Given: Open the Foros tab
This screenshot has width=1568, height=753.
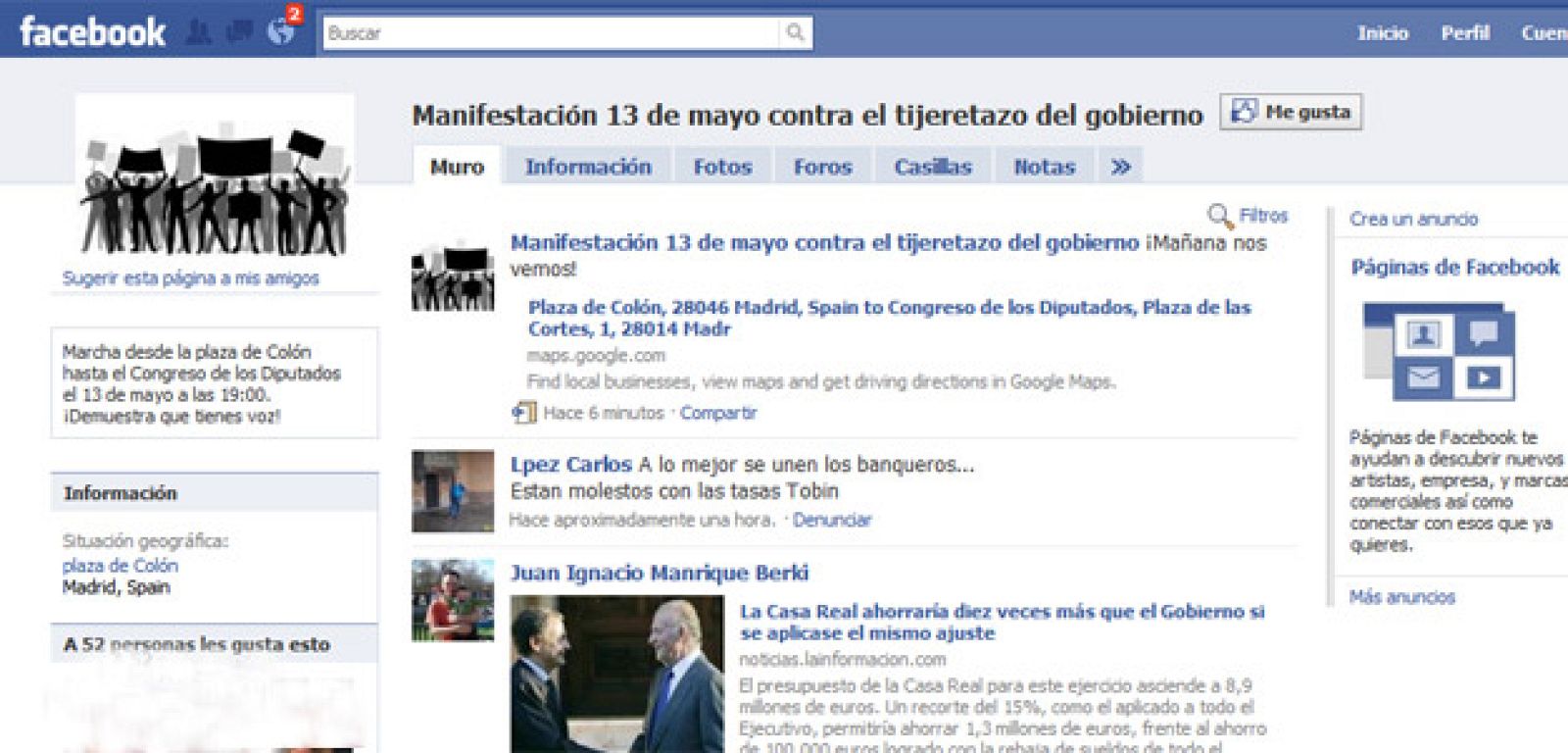Looking at the screenshot, I should click(822, 167).
